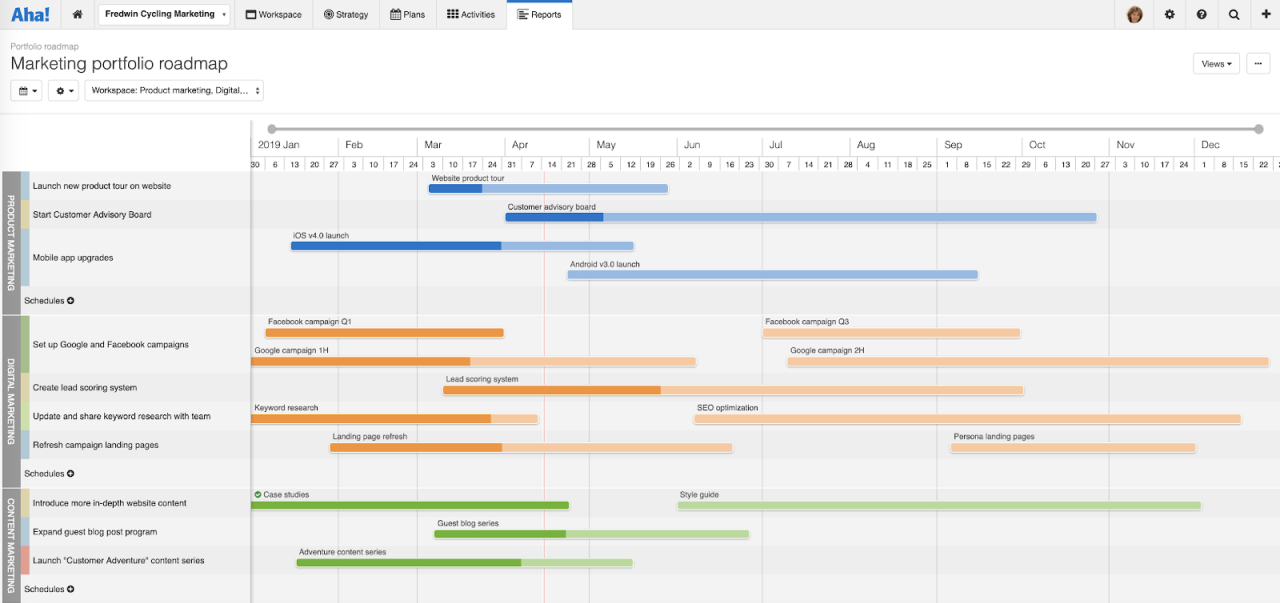Click the Portfolio roadmap breadcrumb link

(43, 46)
